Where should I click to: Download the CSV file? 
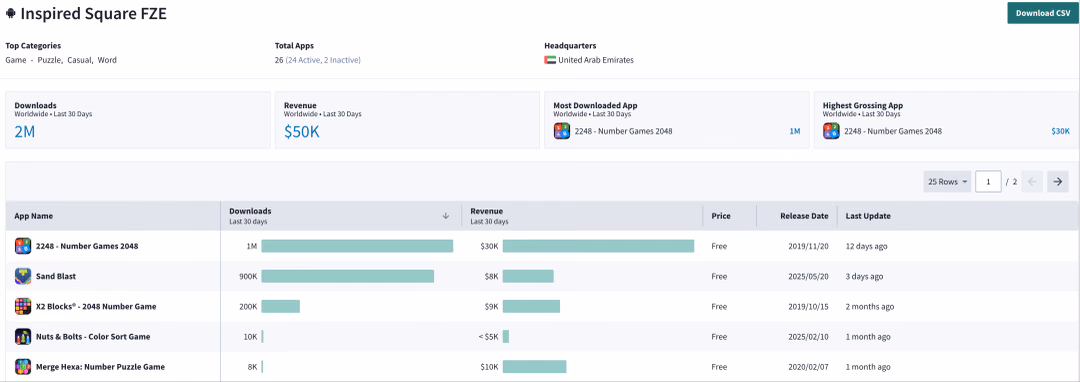1043,13
